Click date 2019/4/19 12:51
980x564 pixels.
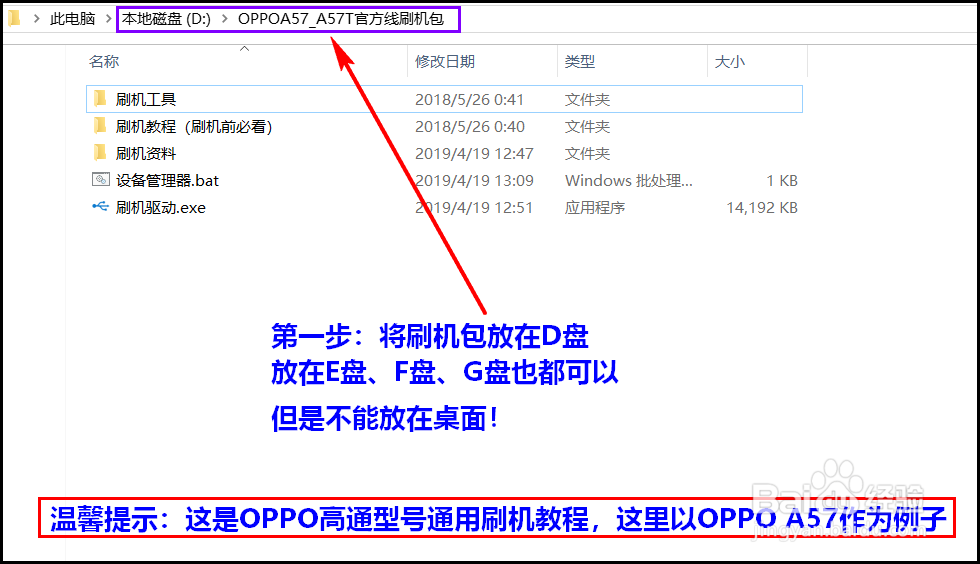474,208
